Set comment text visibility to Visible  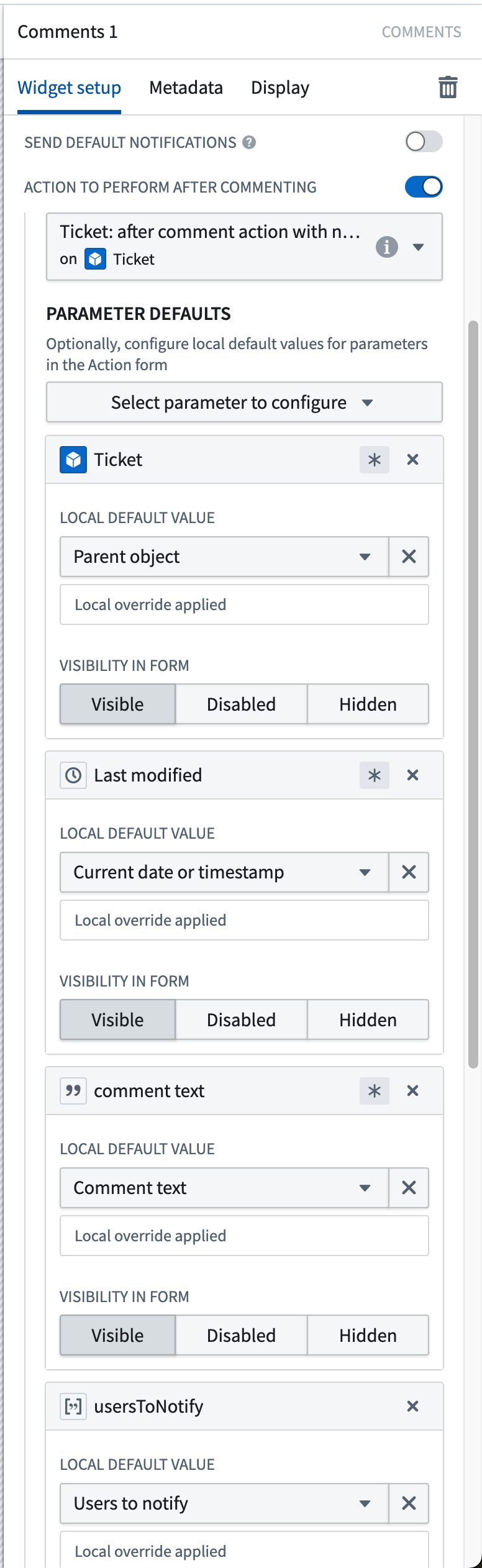[x=117, y=1336]
